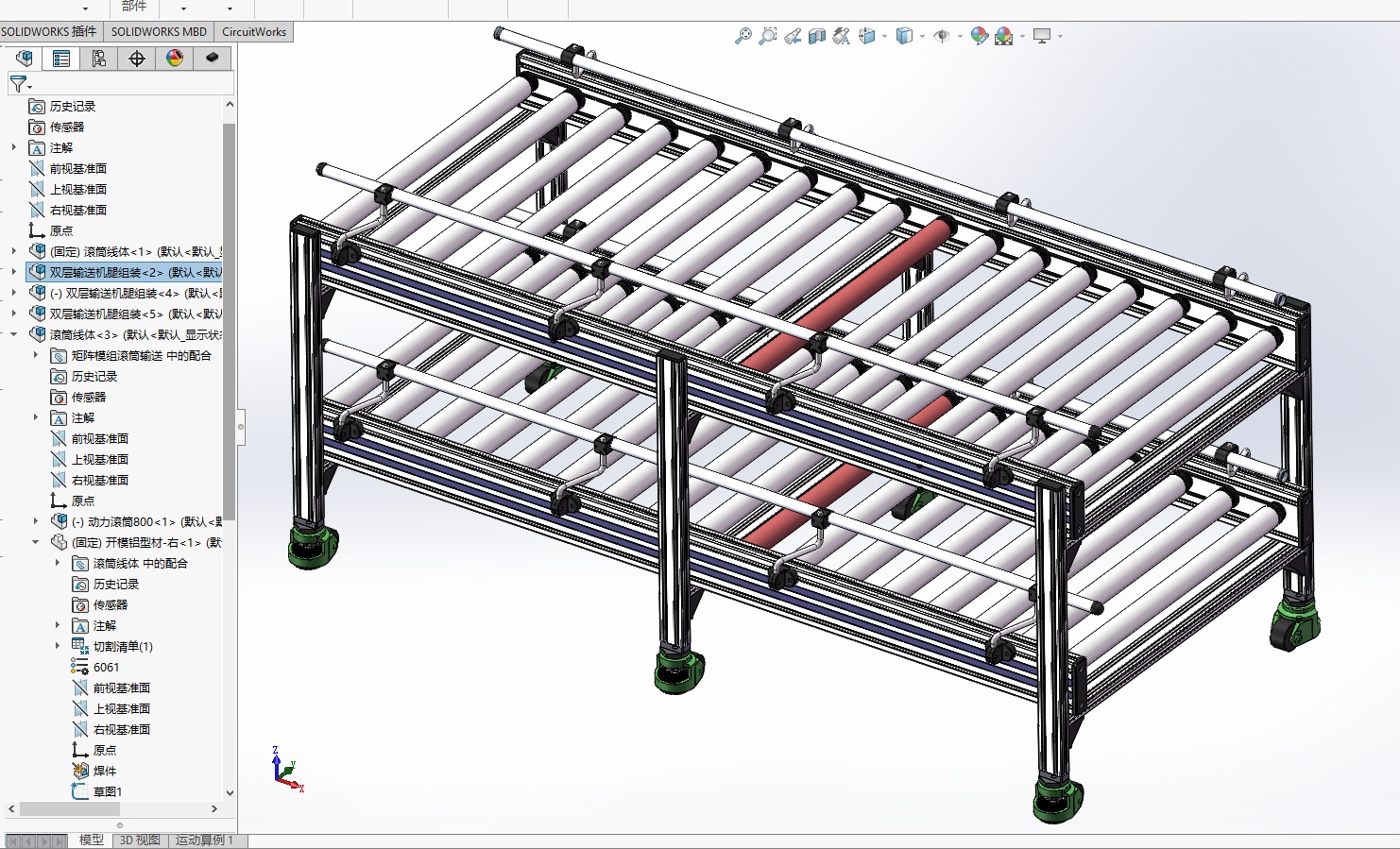Screen dimensions: 1400x849
Task: Collapse the 开模铝型材-右<1> part node
Action: (x=36, y=542)
